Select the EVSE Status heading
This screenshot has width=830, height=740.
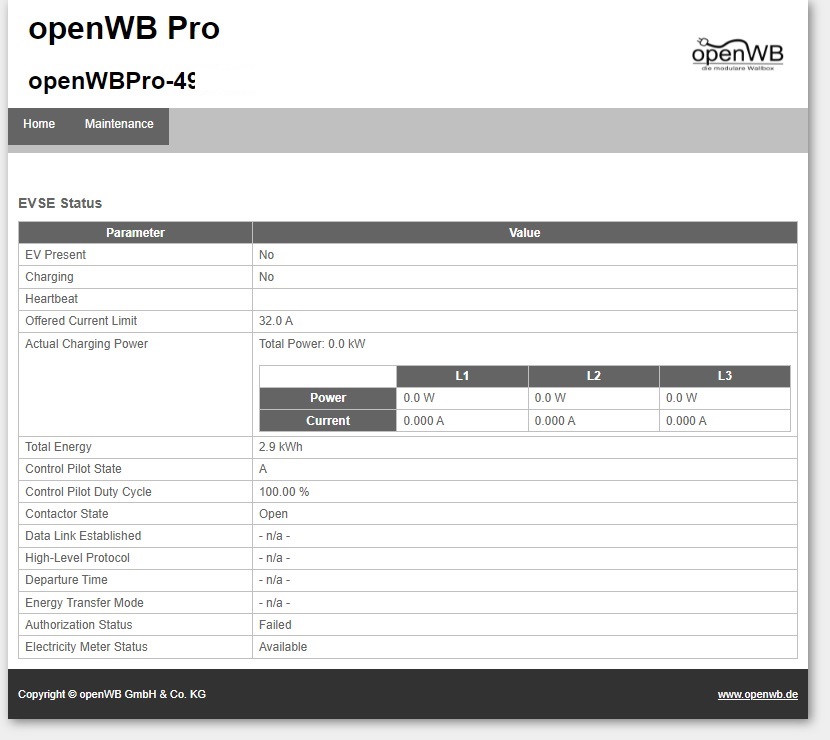(60, 203)
